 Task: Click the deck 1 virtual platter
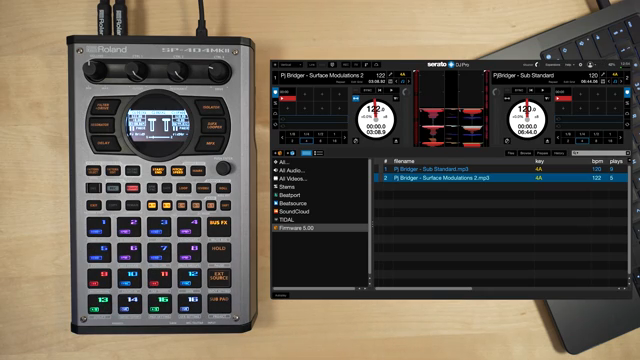(x=376, y=119)
